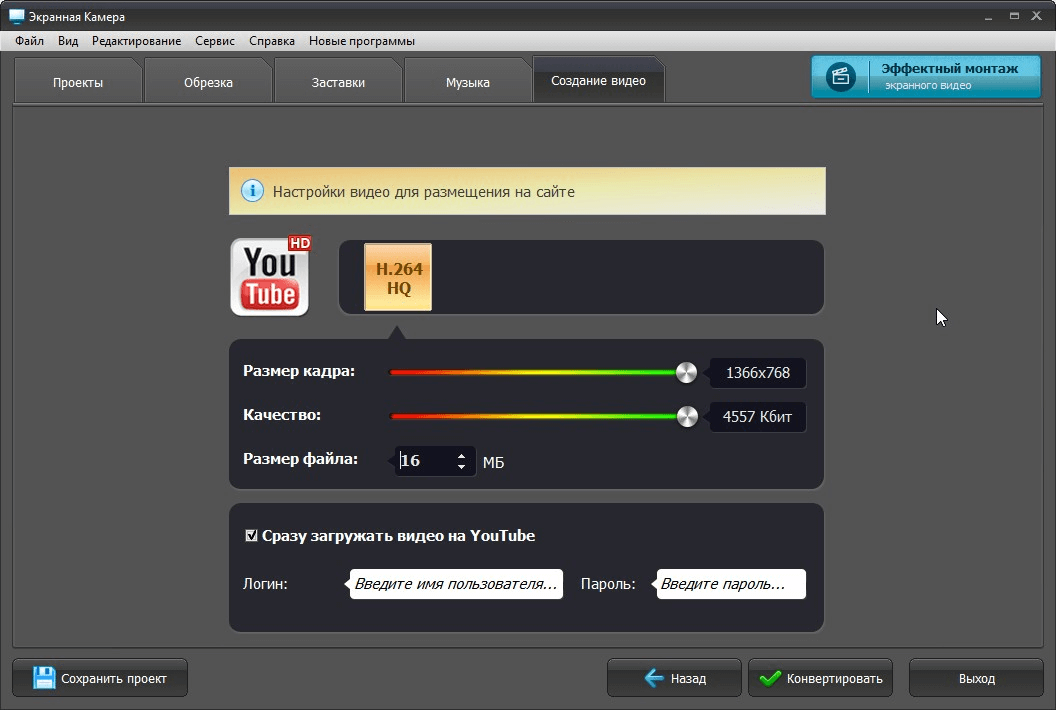
Task: Click the clapperboard icon in the promo banner
Action: point(840,77)
